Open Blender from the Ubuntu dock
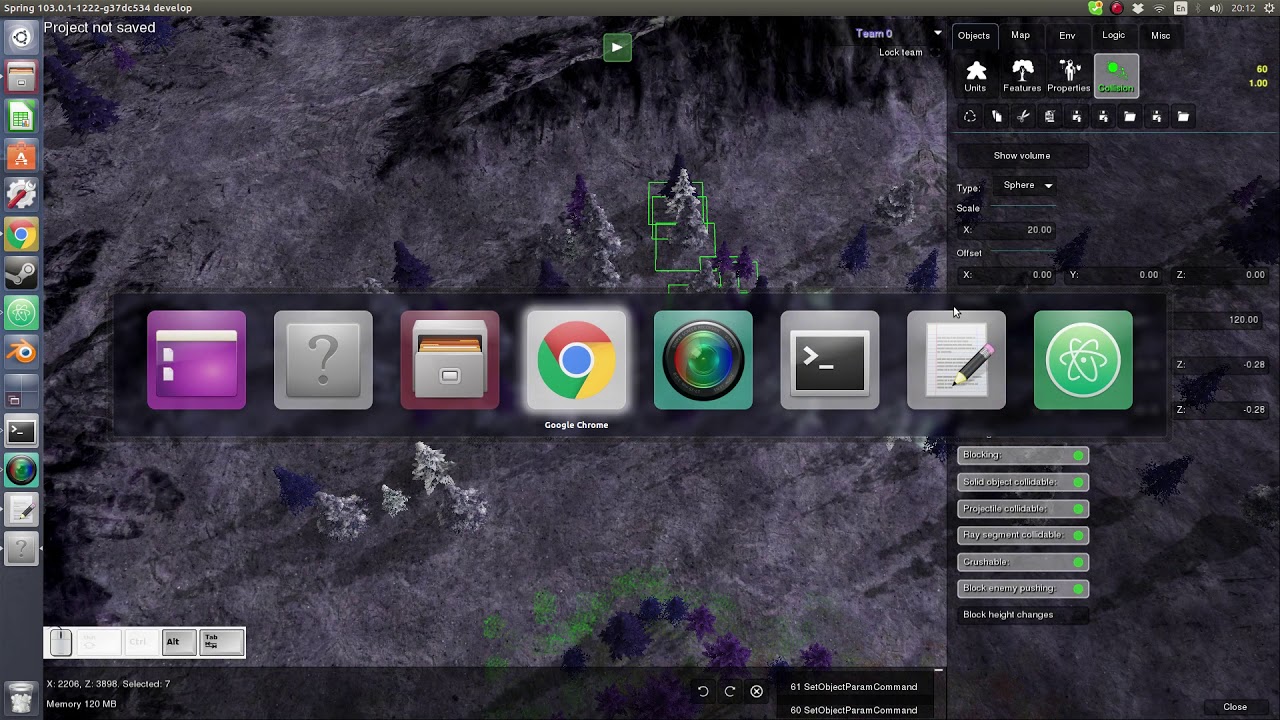This screenshot has height=720, width=1280. (x=21, y=352)
